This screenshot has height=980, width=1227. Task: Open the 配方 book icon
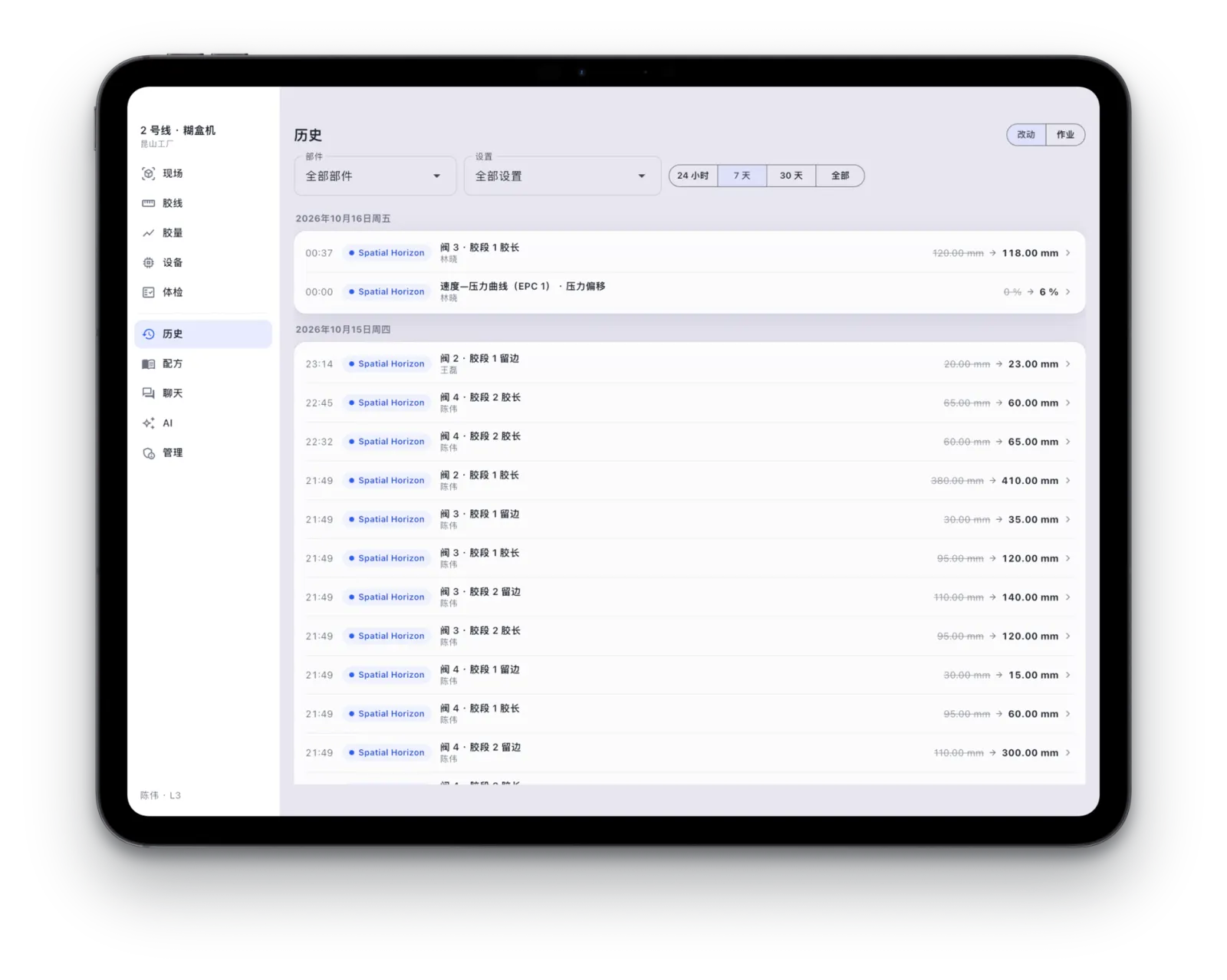point(149,363)
